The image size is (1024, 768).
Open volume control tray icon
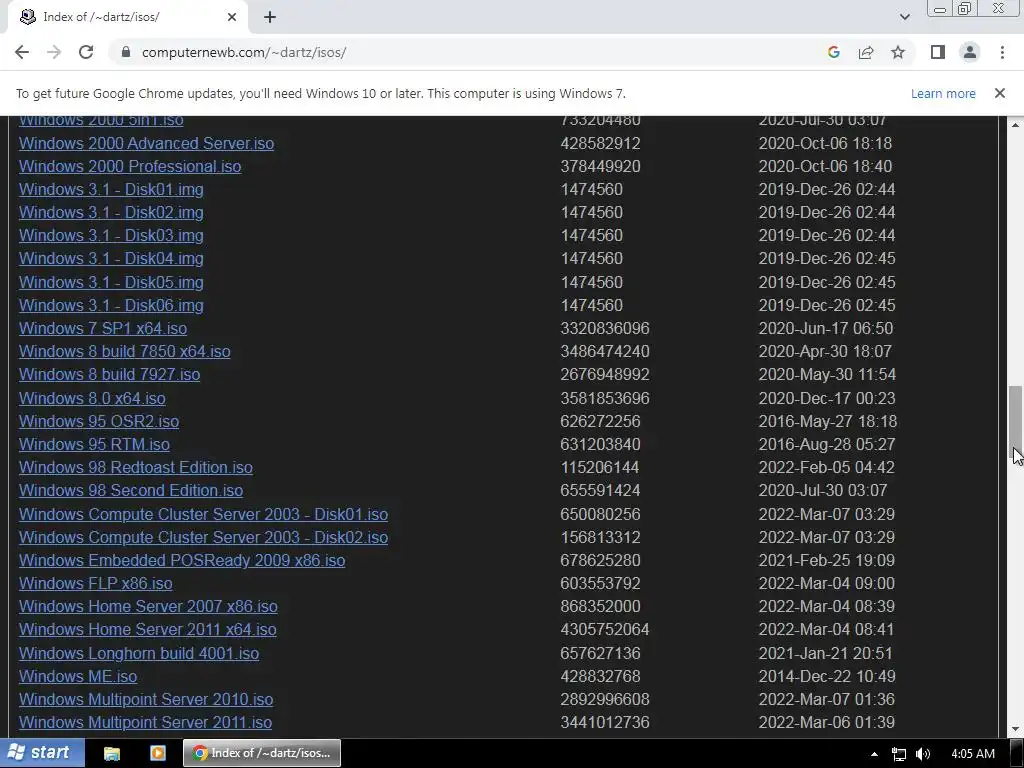(923, 754)
